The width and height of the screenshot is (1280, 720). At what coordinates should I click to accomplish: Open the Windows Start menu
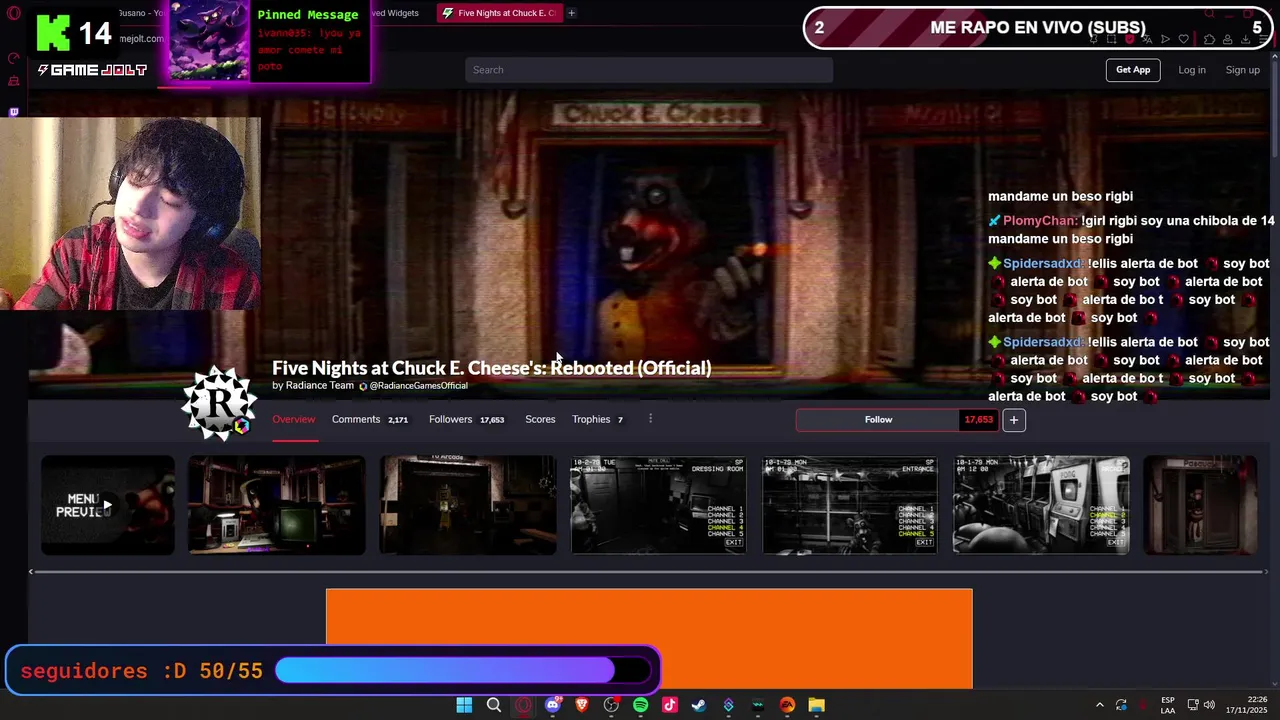pyautogui.click(x=464, y=705)
